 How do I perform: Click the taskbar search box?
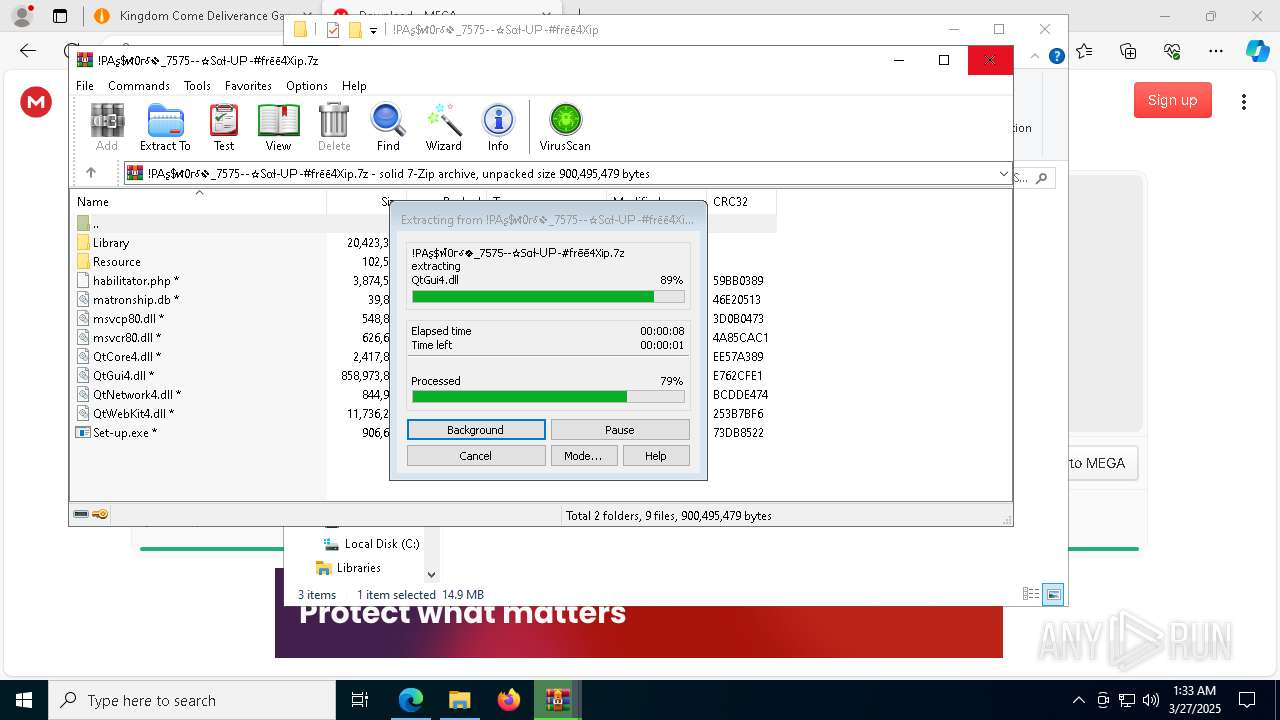tap(191, 700)
